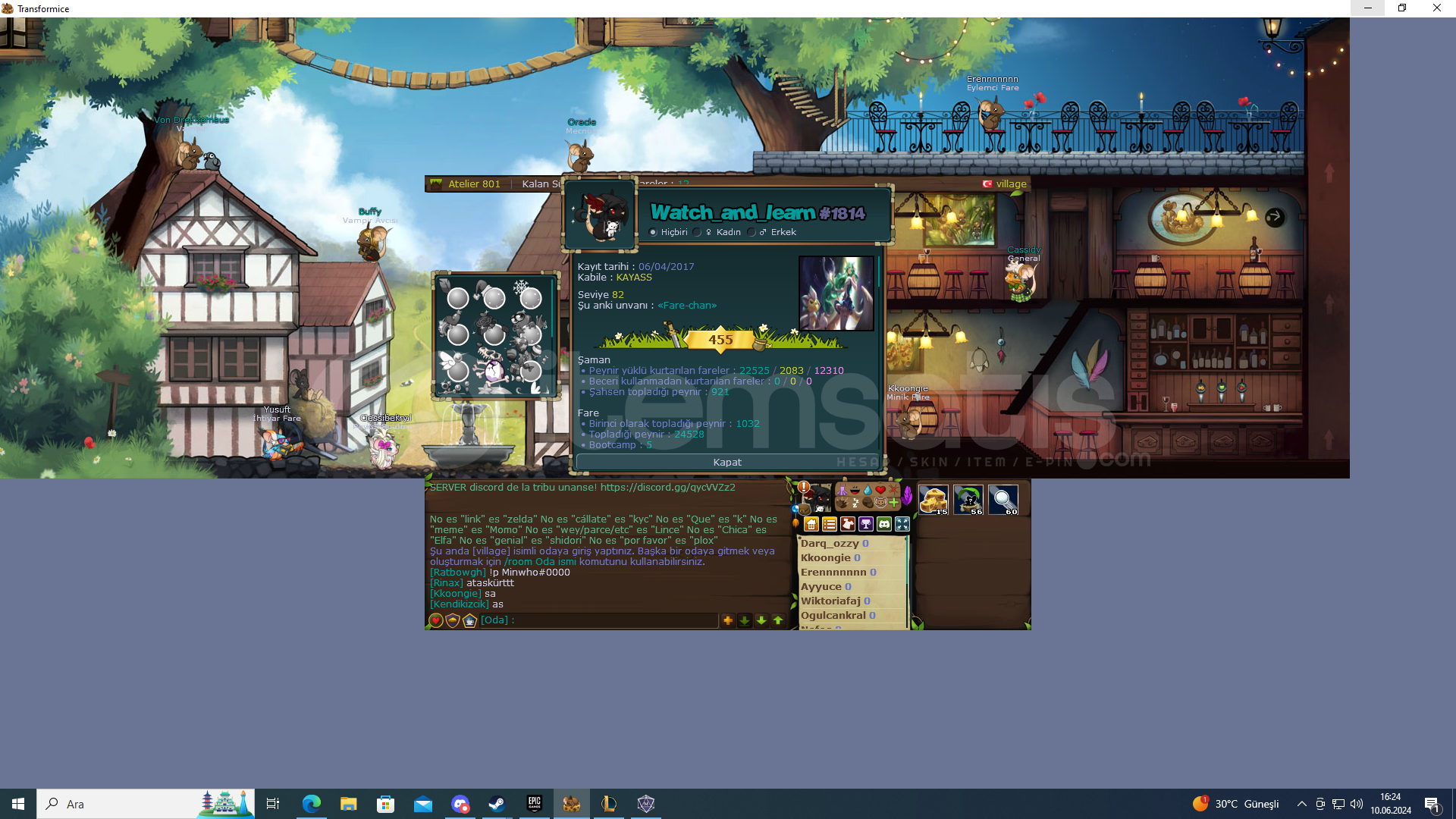Click the profile window scrollbar
The height and width of the screenshot is (819, 1456).
point(879,271)
